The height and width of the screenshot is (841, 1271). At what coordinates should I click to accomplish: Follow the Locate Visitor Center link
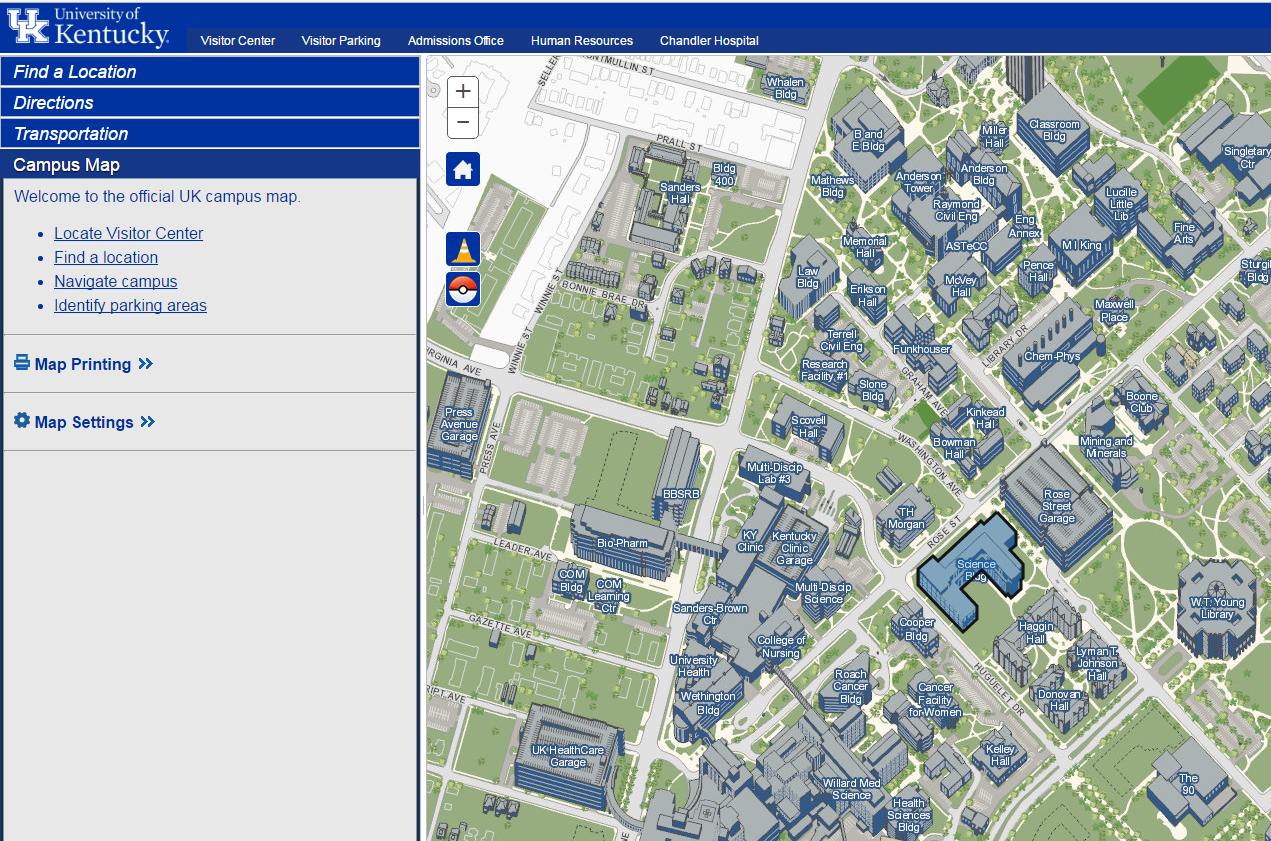tap(129, 233)
